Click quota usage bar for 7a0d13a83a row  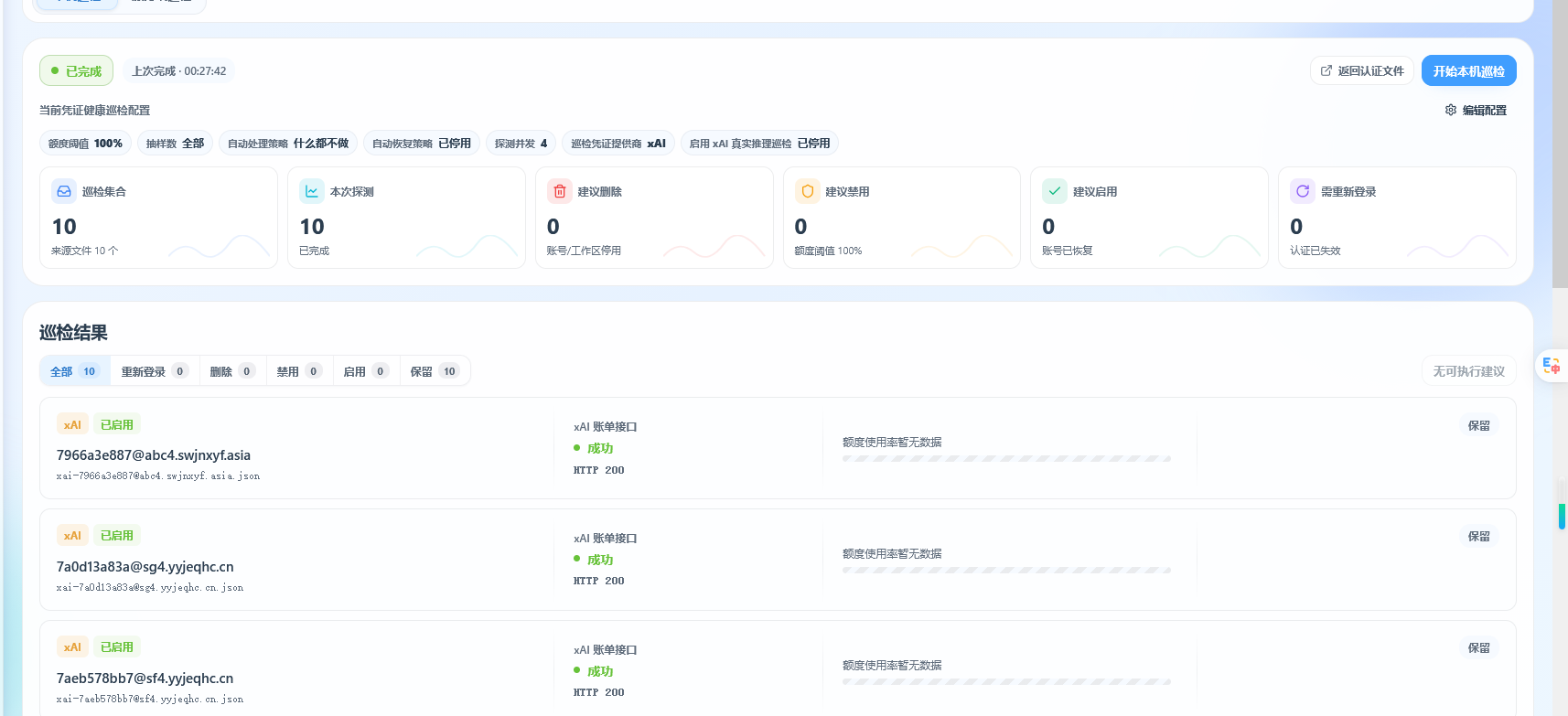point(1006,571)
